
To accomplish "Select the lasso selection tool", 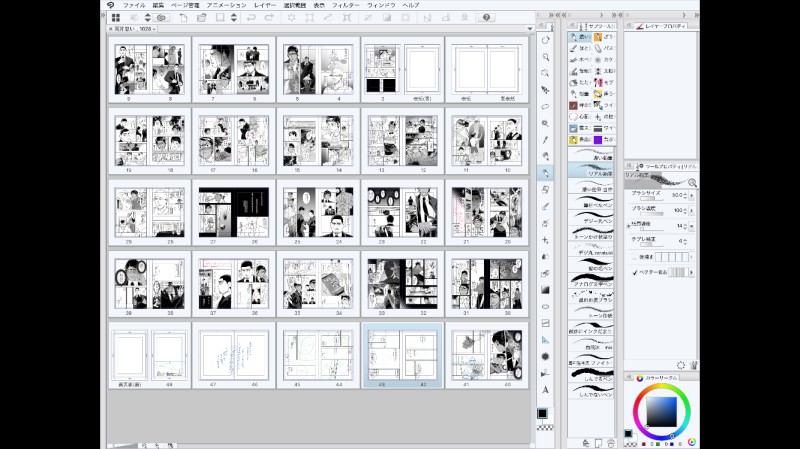I will click(x=545, y=107).
